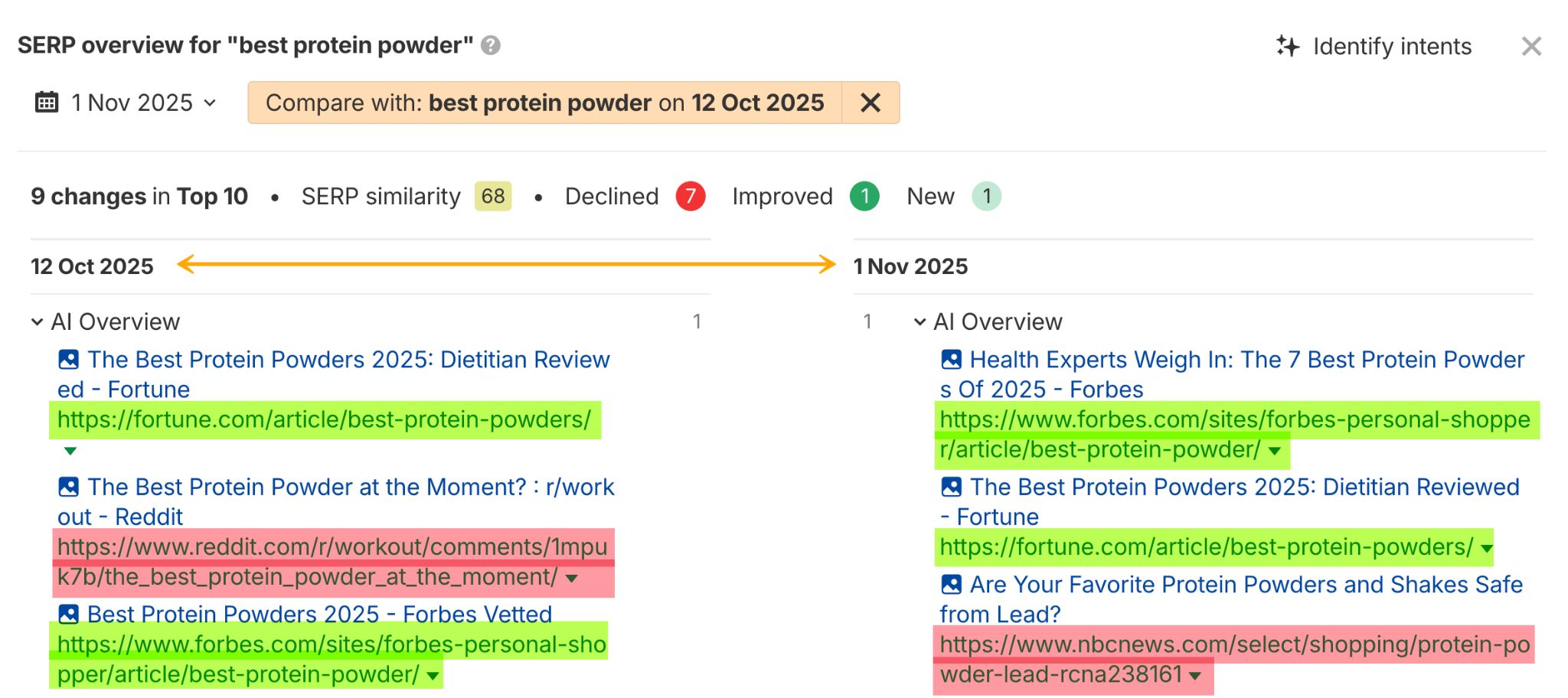Click the red Declined count badge

click(690, 196)
